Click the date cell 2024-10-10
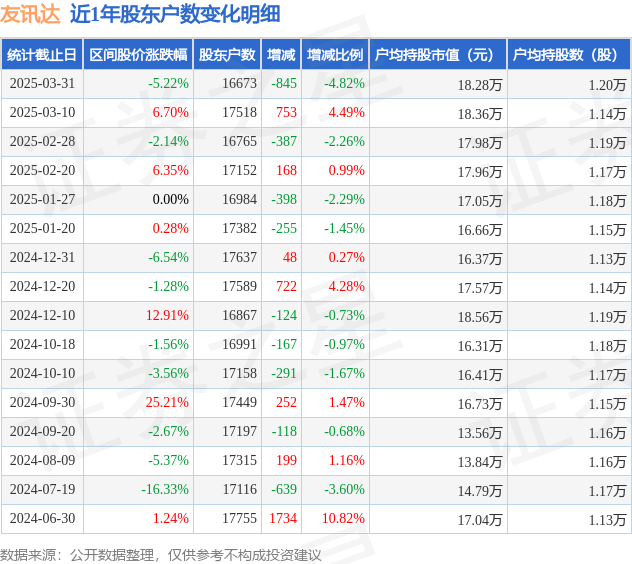632x564 pixels. (42, 374)
